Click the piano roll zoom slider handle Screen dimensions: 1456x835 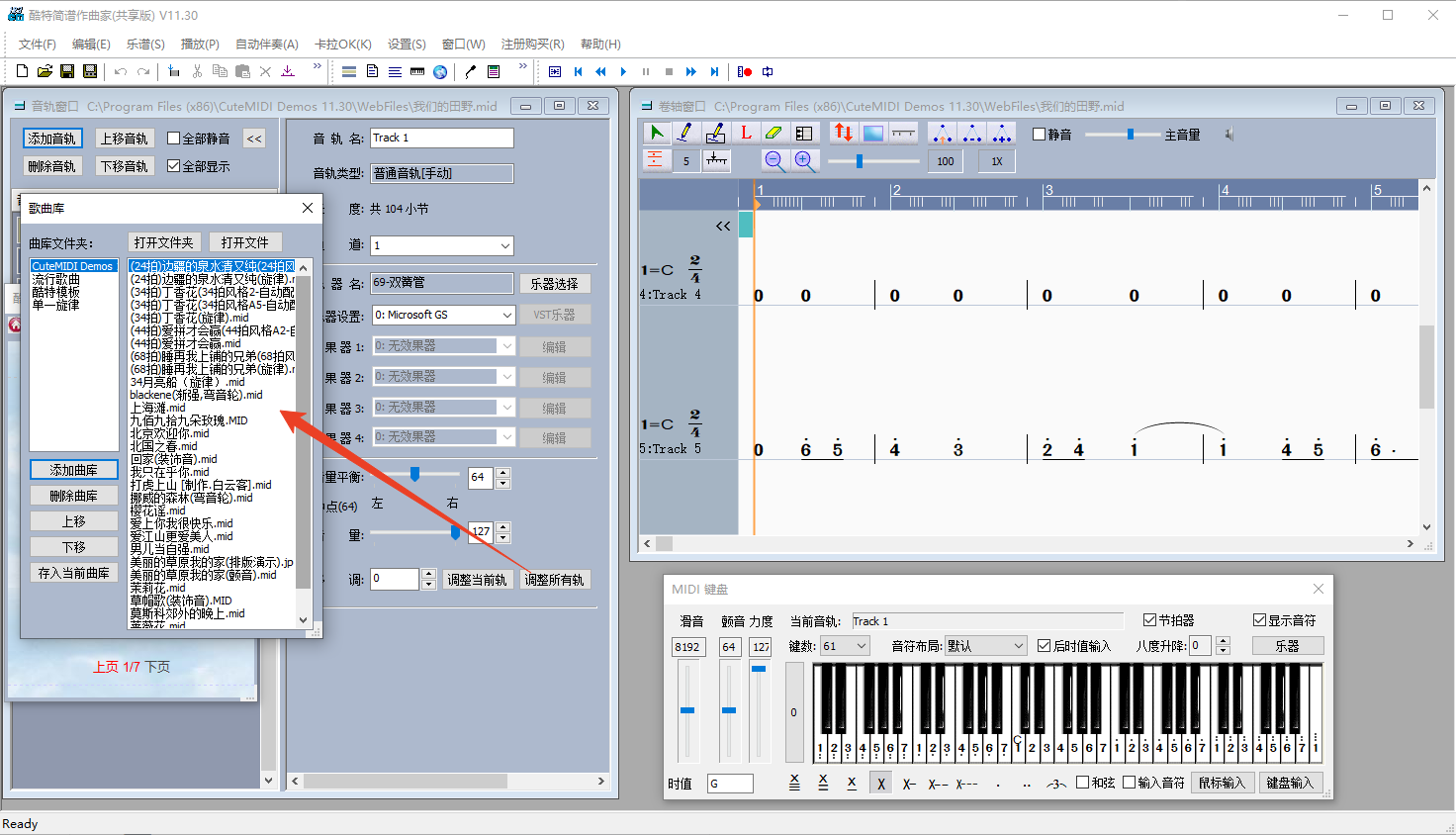860,160
